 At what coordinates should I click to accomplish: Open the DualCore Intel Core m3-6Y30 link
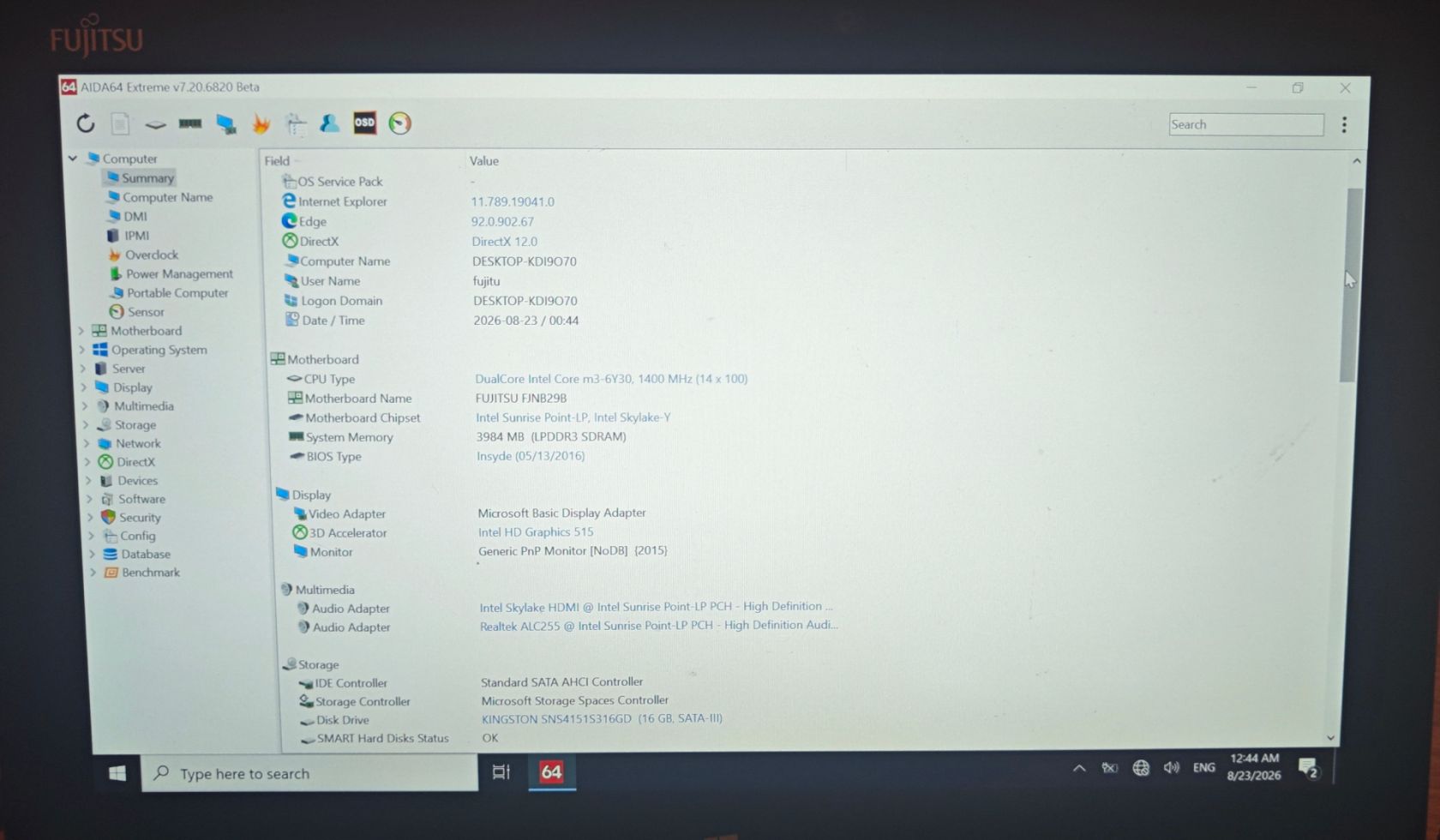[611, 379]
